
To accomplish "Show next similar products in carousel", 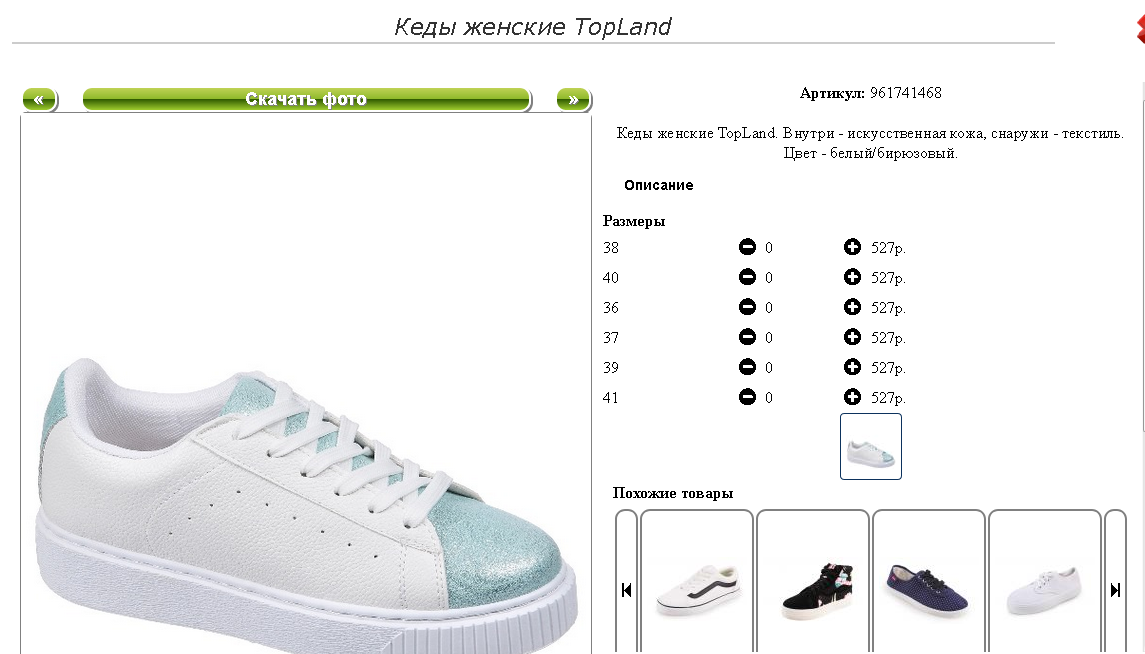I will (1115, 590).
